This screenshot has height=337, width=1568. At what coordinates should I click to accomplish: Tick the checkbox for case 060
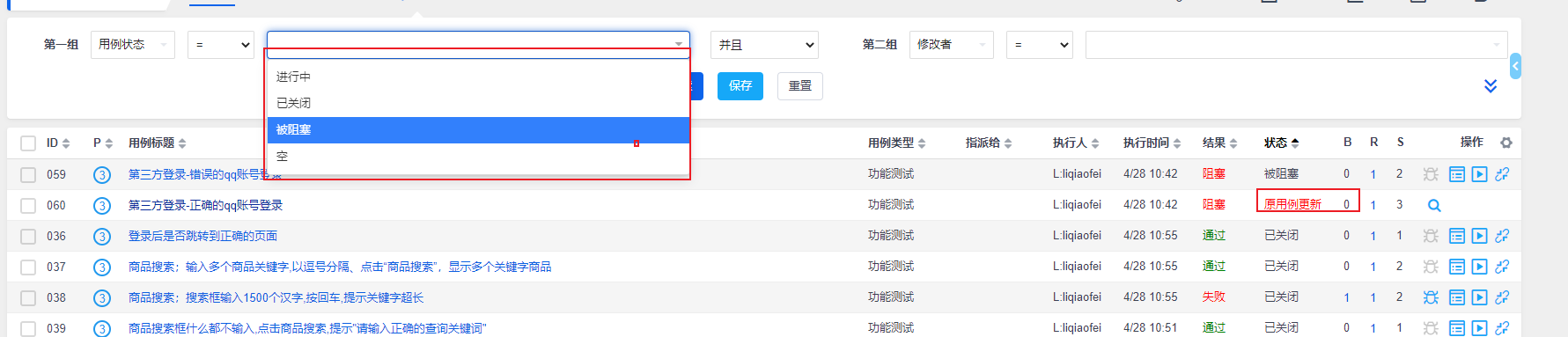click(x=28, y=205)
